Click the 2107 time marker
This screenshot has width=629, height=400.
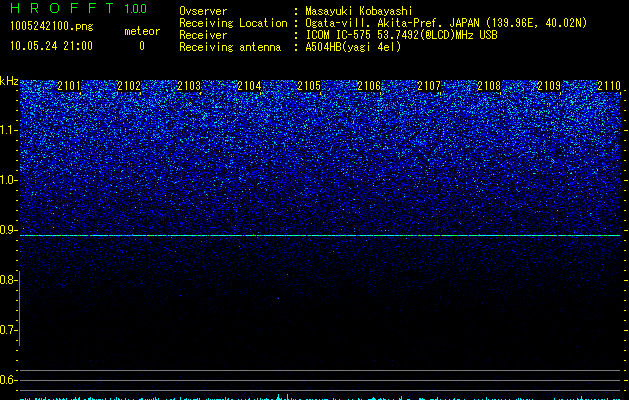[x=429, y=85]
